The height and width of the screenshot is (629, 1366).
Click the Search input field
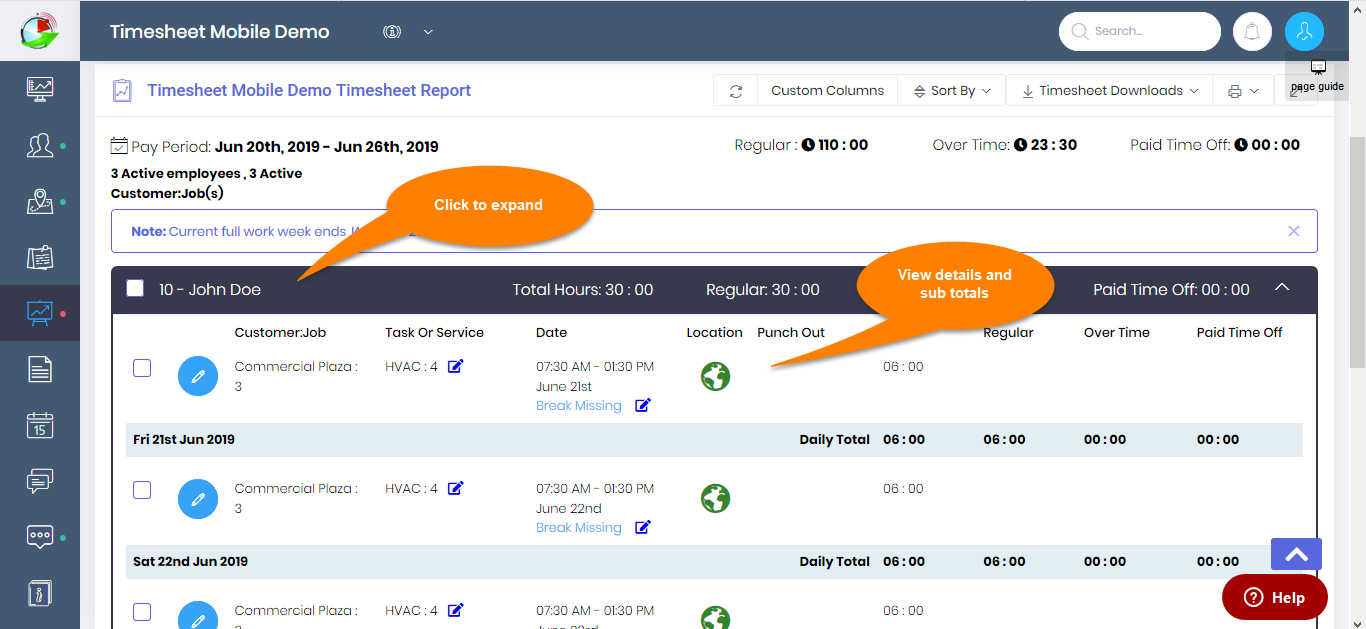(1140, 31)
